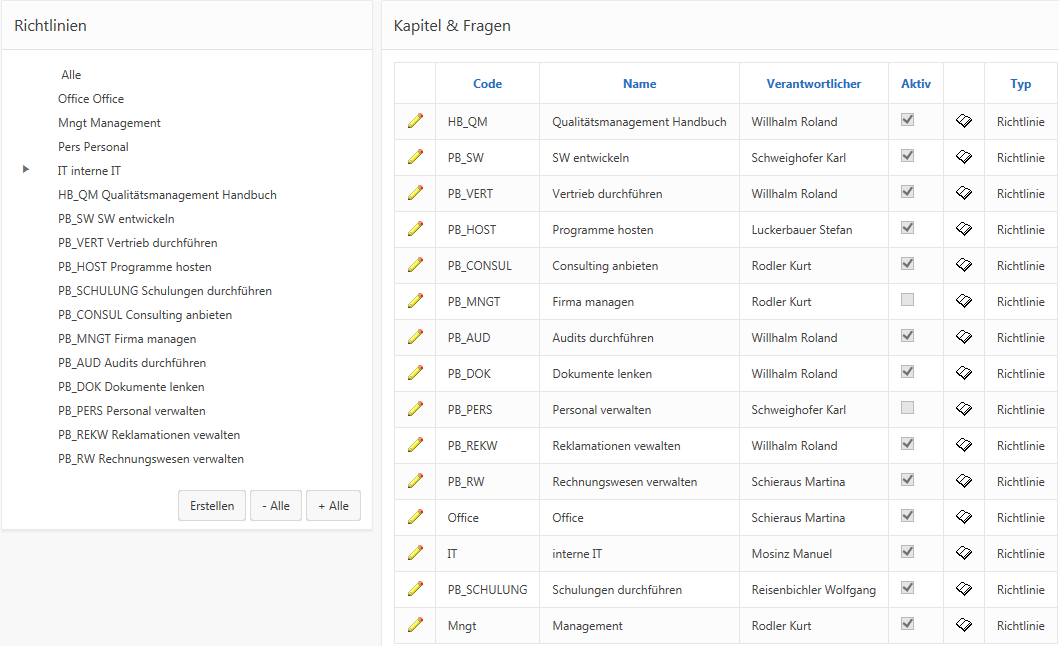The width and height of the screenshot is (1059, 646).
Task: Sort table by Code column header
Action: [x=487, y=84]
